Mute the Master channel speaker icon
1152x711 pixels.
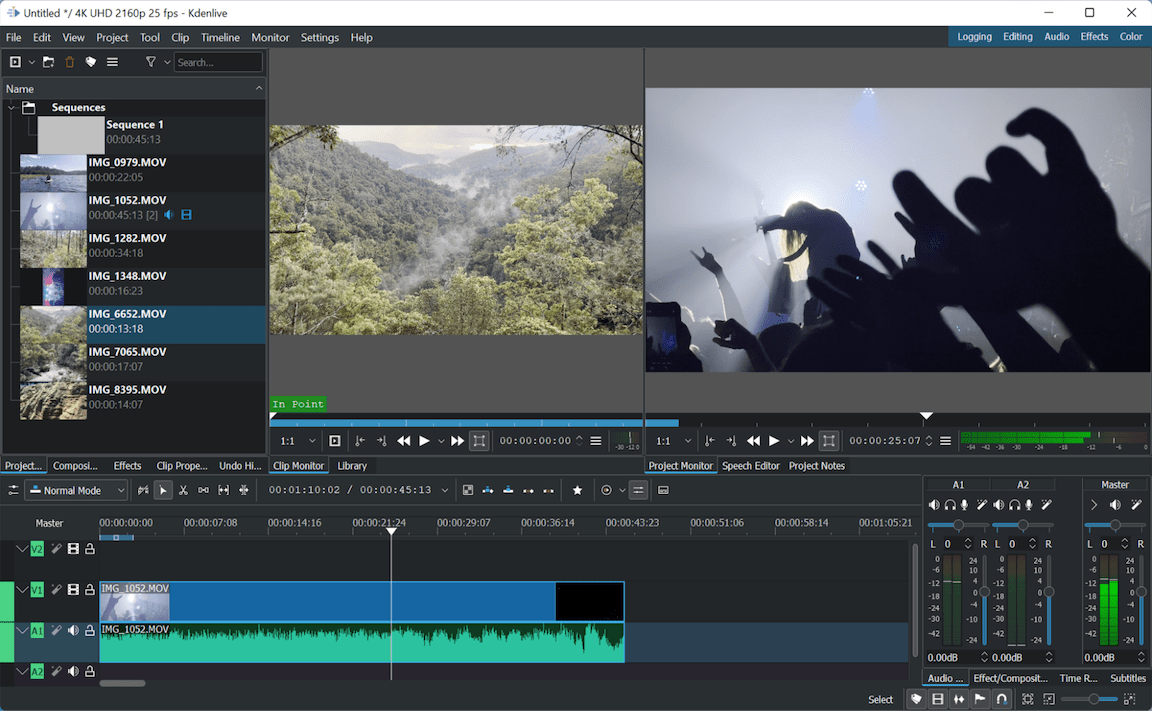tap(1114, 505)
